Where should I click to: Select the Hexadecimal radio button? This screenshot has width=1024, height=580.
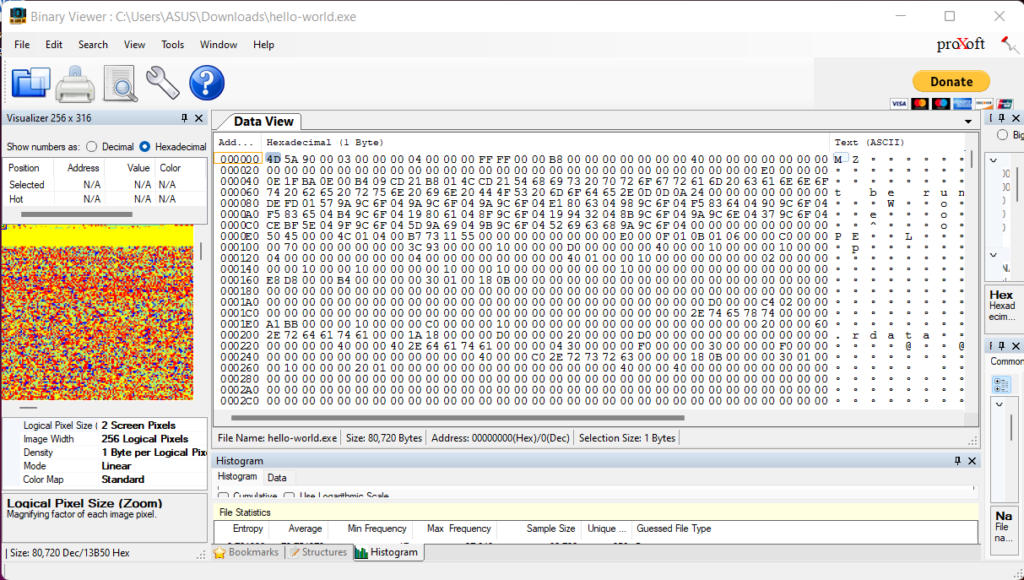145,147
